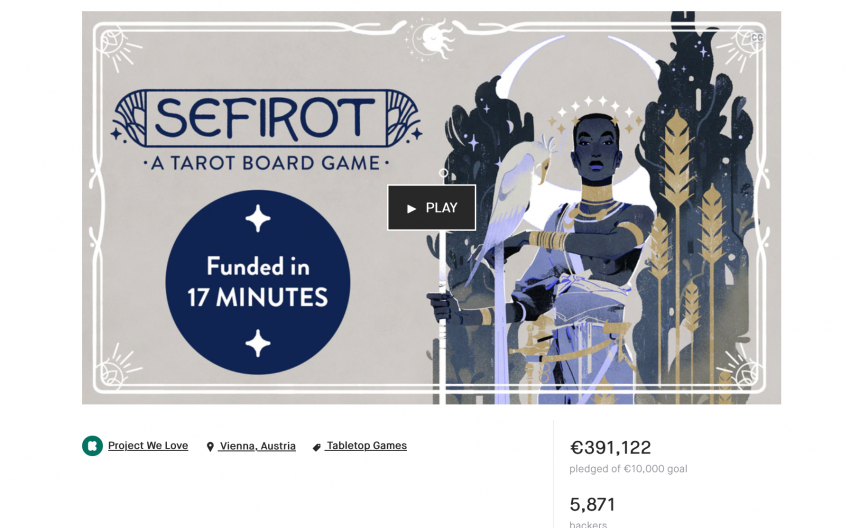Open the Tabletop Games category link
850x528 pixels.
[x=366, y=446]
